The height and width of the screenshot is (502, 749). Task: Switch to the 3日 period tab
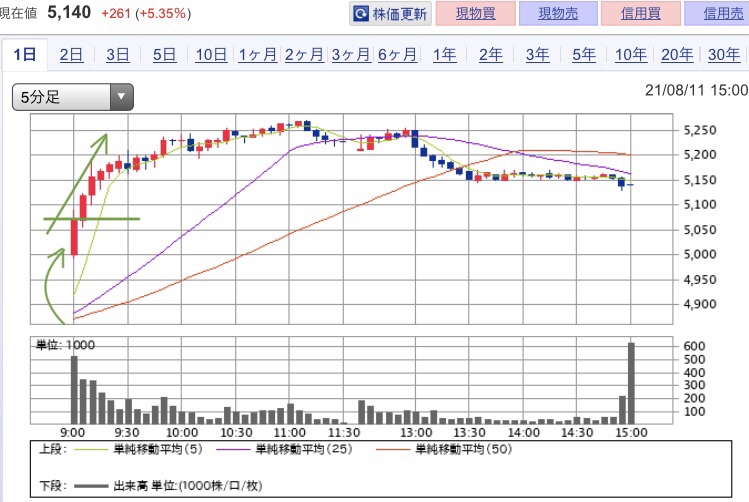[118, 55]
